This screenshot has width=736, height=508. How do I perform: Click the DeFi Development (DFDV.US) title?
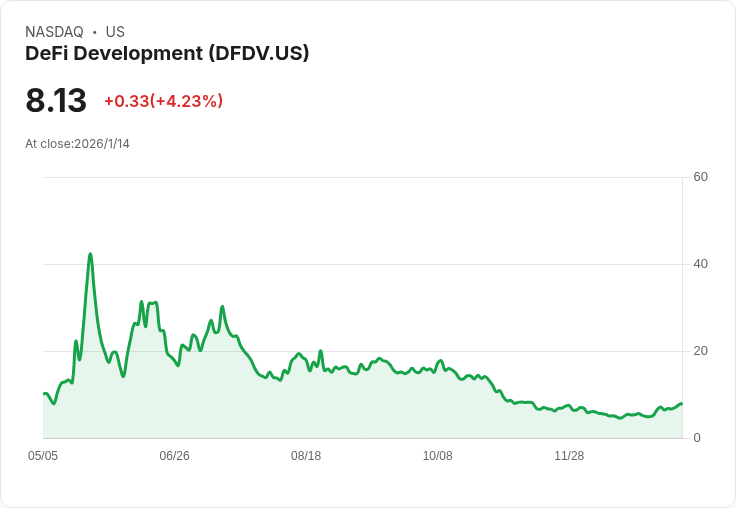[x=167, y=53]
